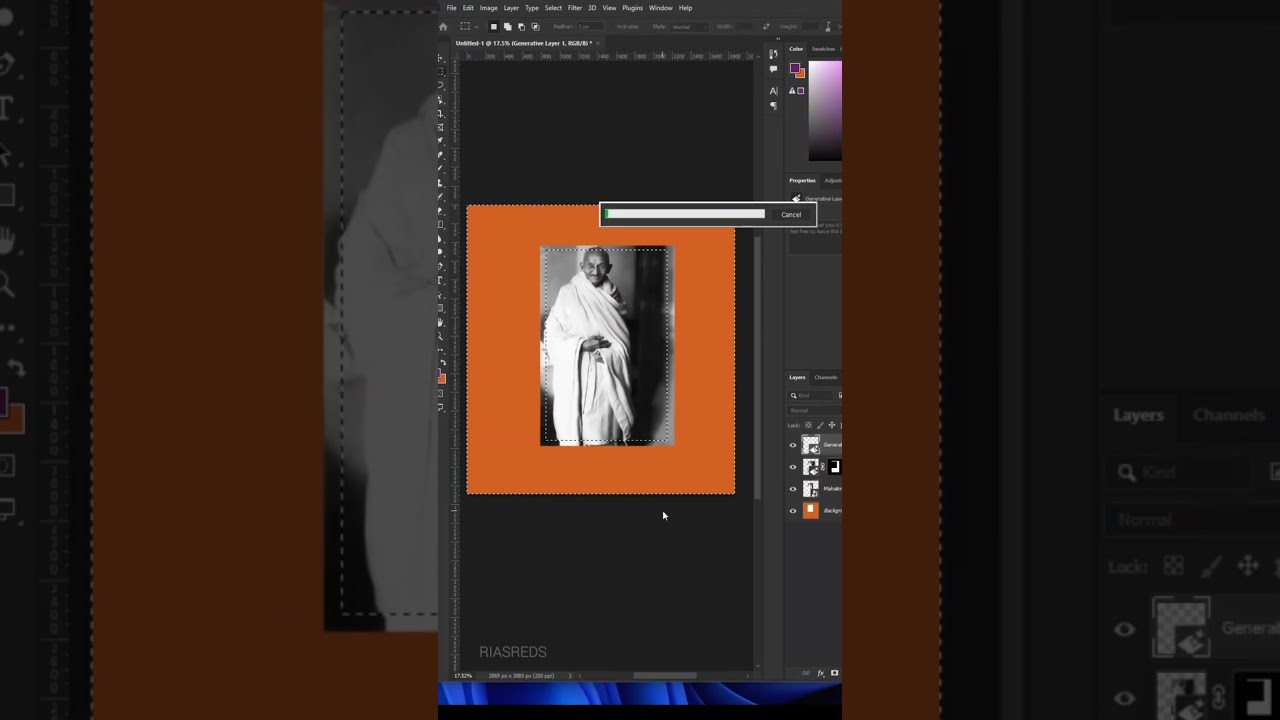
Task: Select the Eyedropper tool
Action: pos(441,142)
